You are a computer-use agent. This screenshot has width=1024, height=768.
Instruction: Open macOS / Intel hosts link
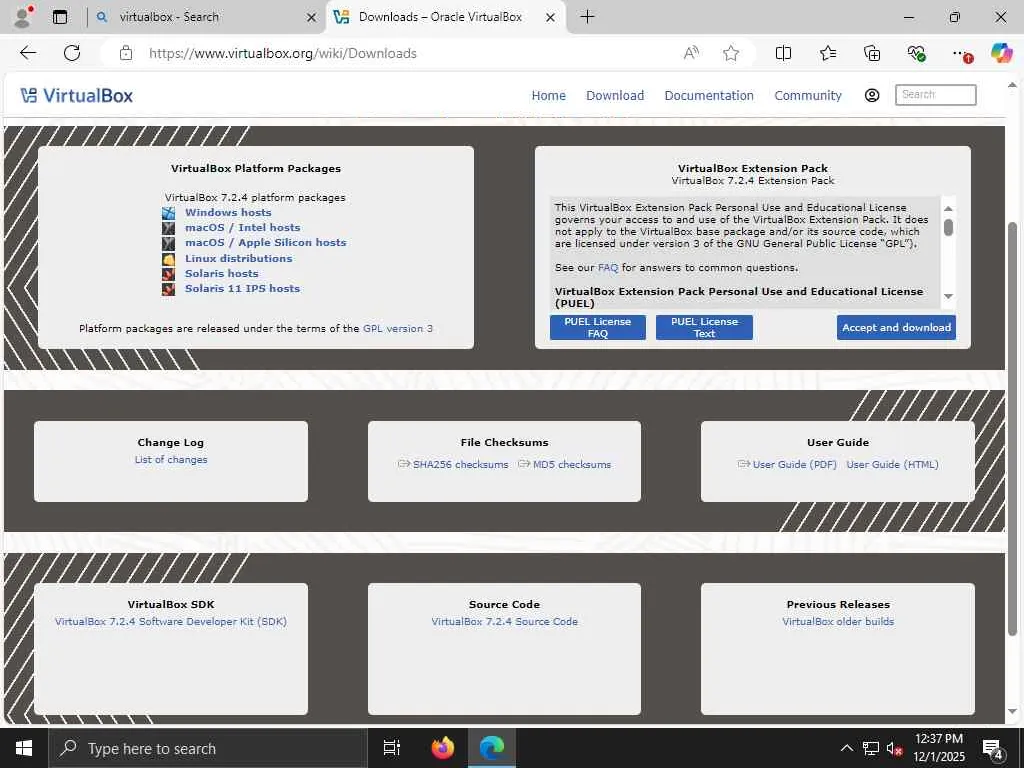click(x=242, y=227)
